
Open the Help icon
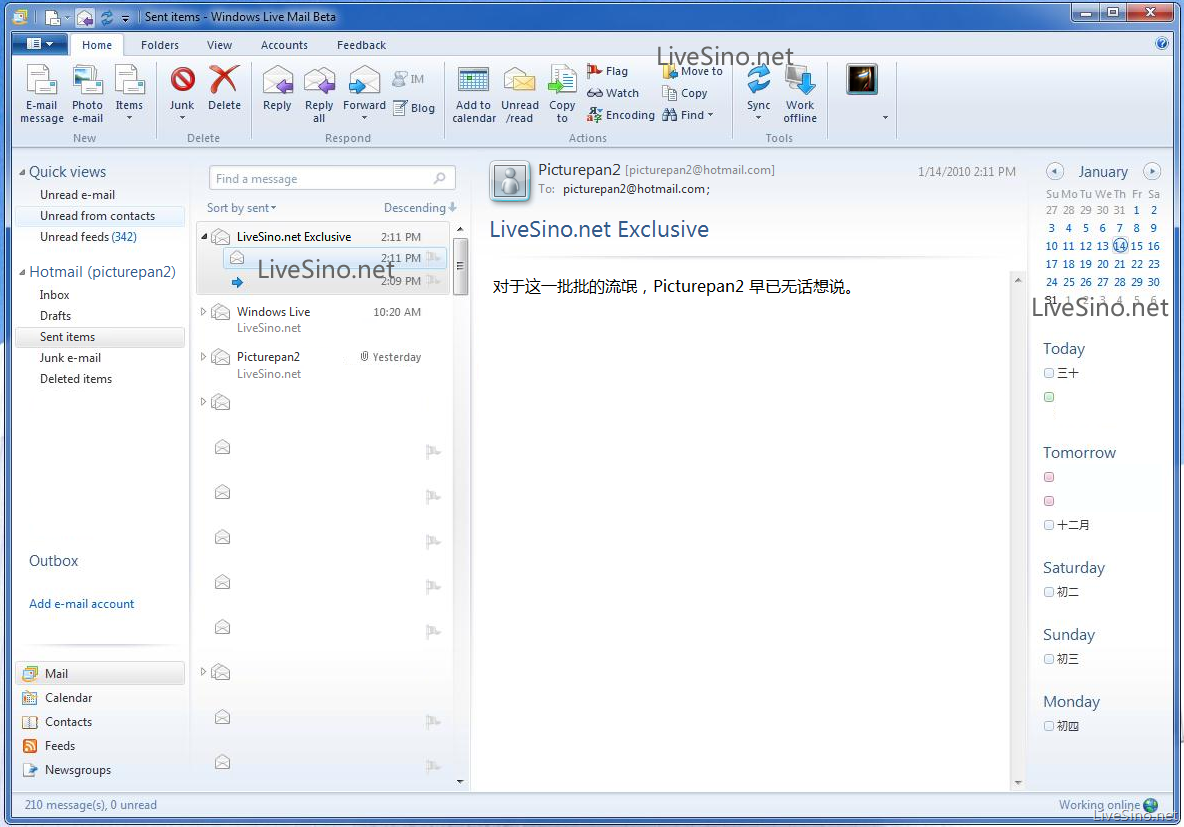[1161, 44]
